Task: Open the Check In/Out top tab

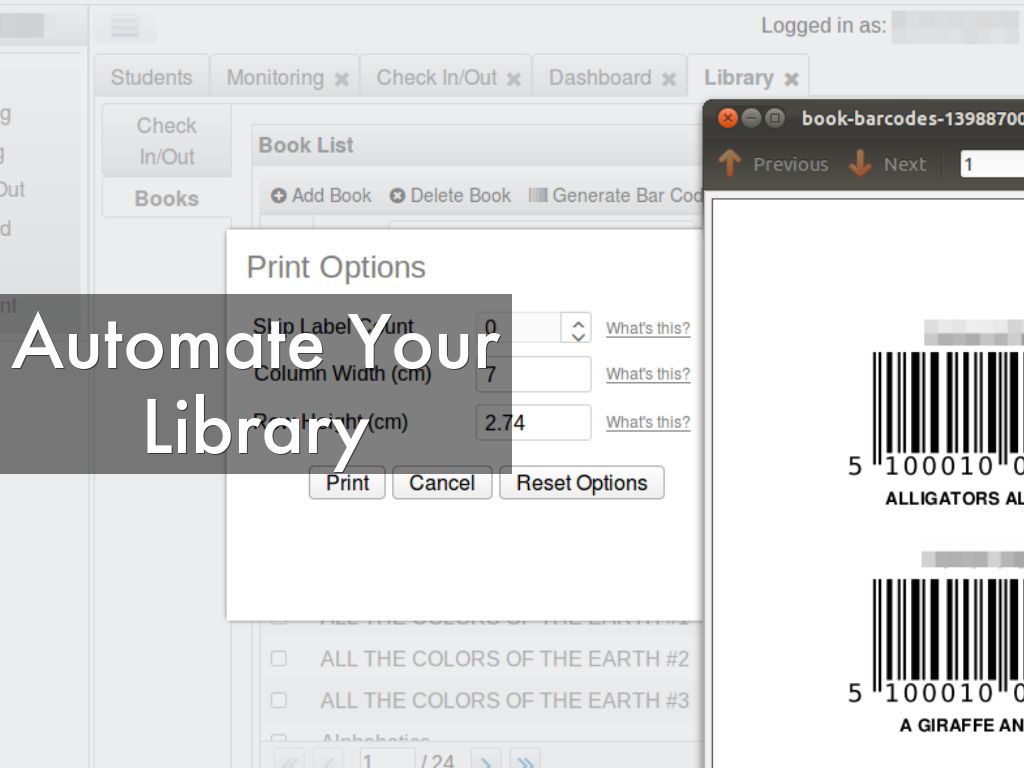Action: 436,78
